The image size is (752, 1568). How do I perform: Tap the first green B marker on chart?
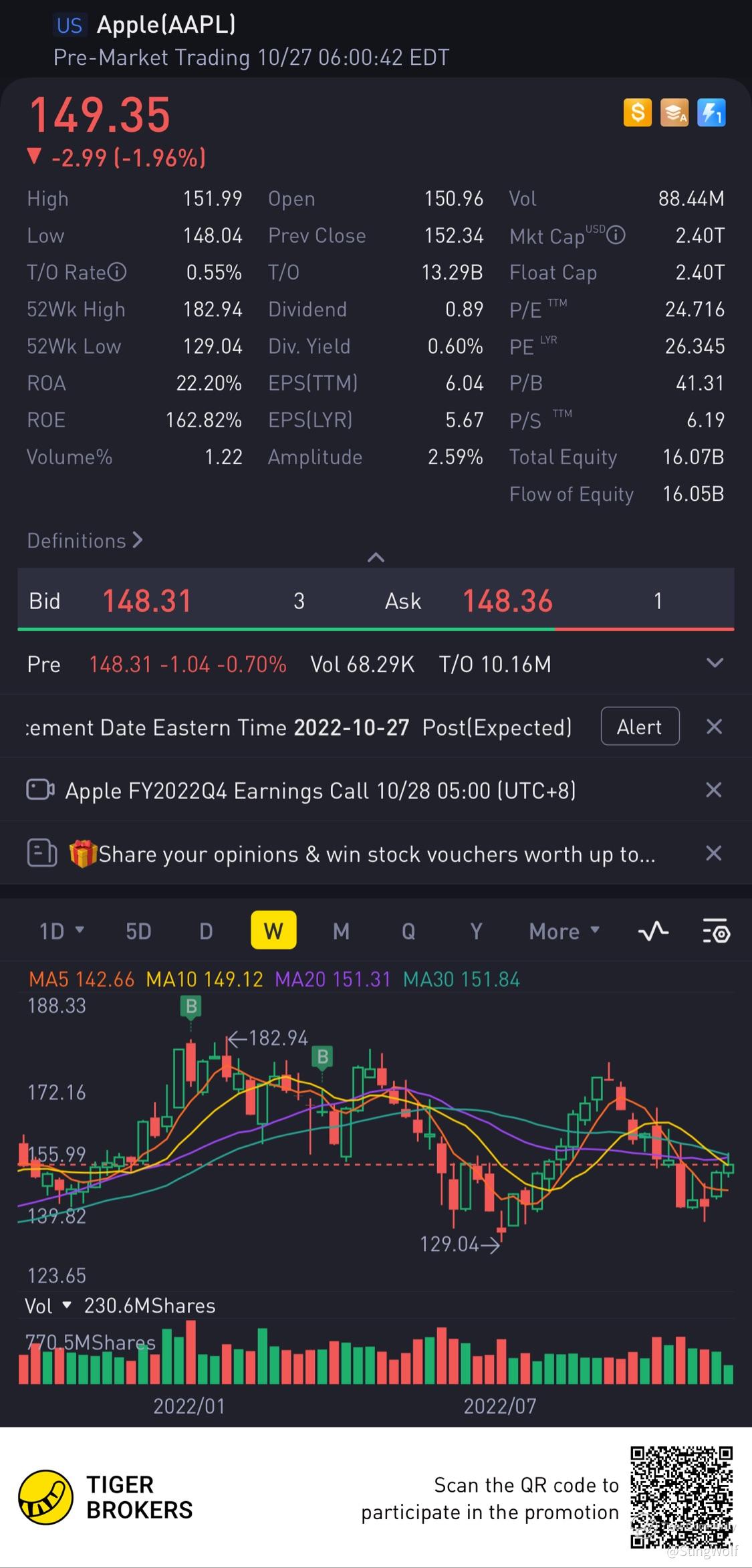pos(191,1006)
